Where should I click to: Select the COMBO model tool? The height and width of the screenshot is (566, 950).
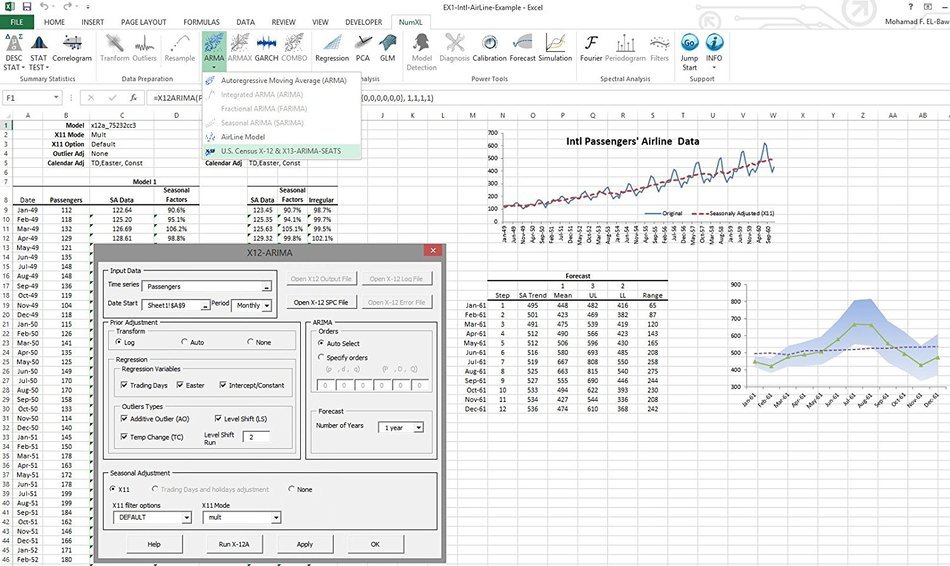(294, 48)
